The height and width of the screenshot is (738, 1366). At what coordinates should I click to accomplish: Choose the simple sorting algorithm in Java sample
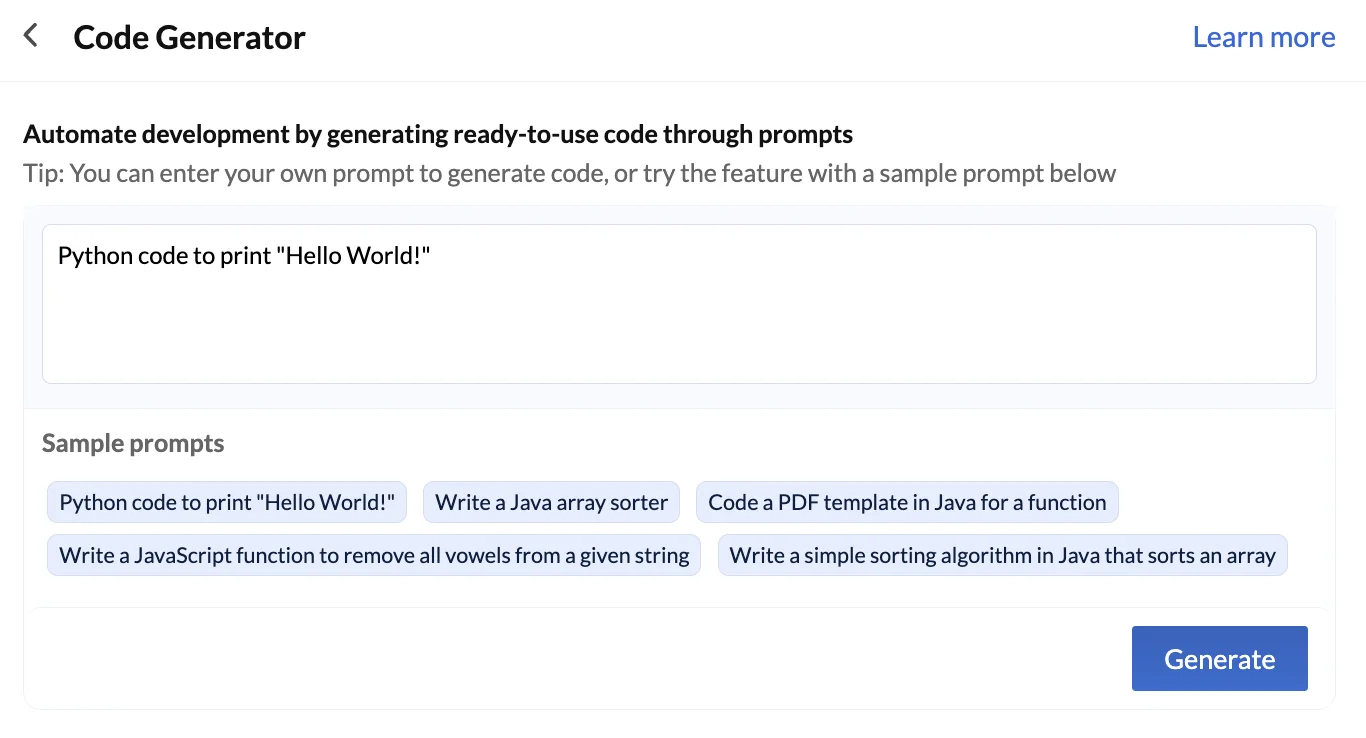point(1002,555)
